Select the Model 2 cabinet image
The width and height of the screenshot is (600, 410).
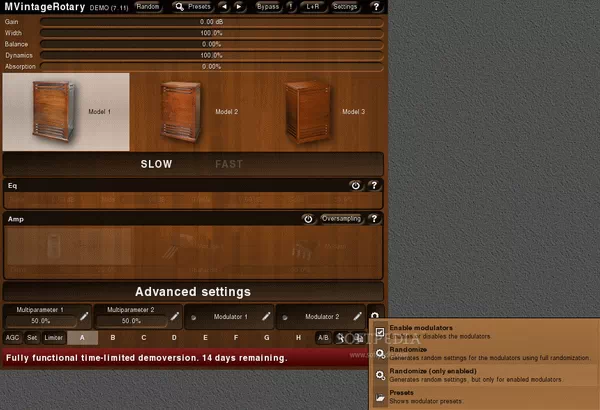pos(181,112)
